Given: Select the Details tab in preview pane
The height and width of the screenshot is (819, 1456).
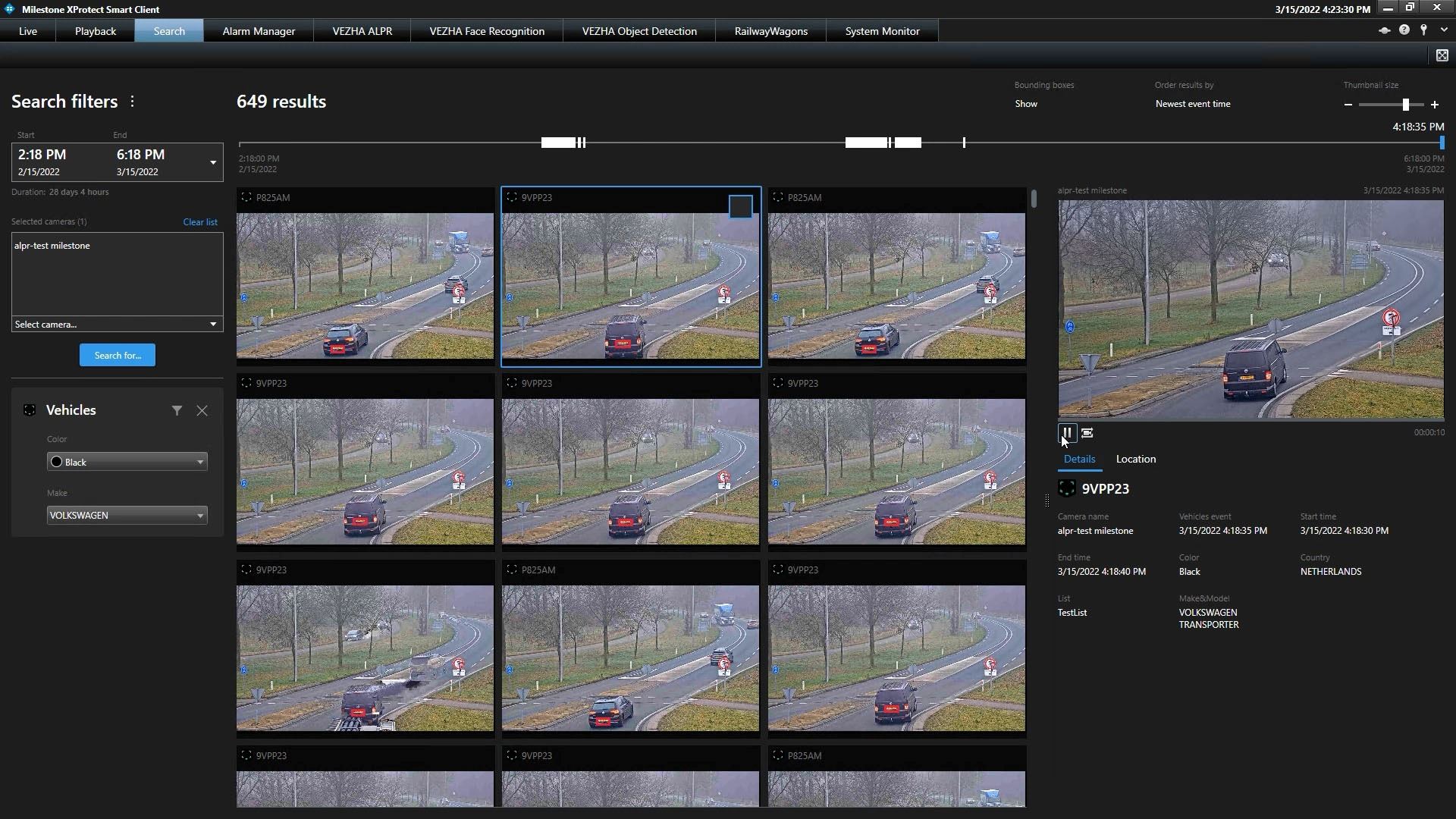Looking at the screenshot, I should [x=1079, y=459].
